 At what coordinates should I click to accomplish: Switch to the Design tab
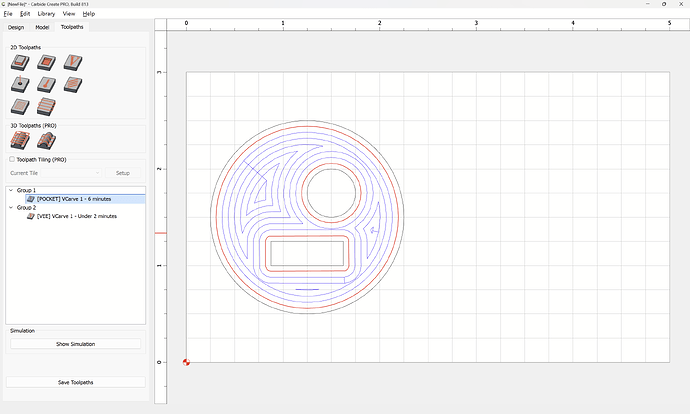16,27
